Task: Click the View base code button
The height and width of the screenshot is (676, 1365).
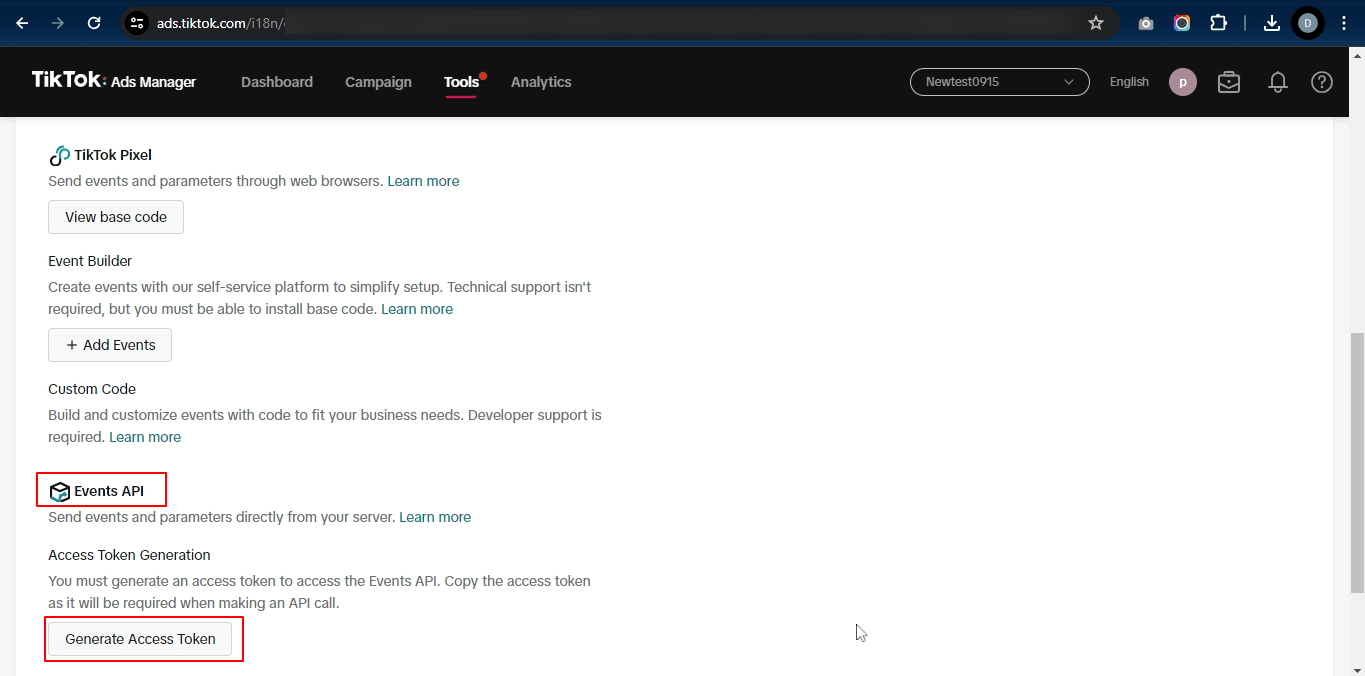Action: click(116, 217)
